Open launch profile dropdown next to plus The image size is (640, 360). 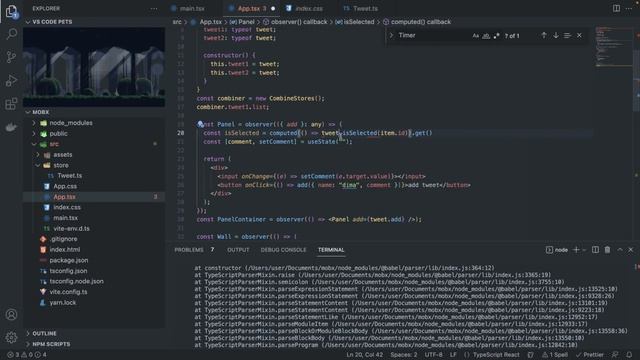(x=584, y=250)
